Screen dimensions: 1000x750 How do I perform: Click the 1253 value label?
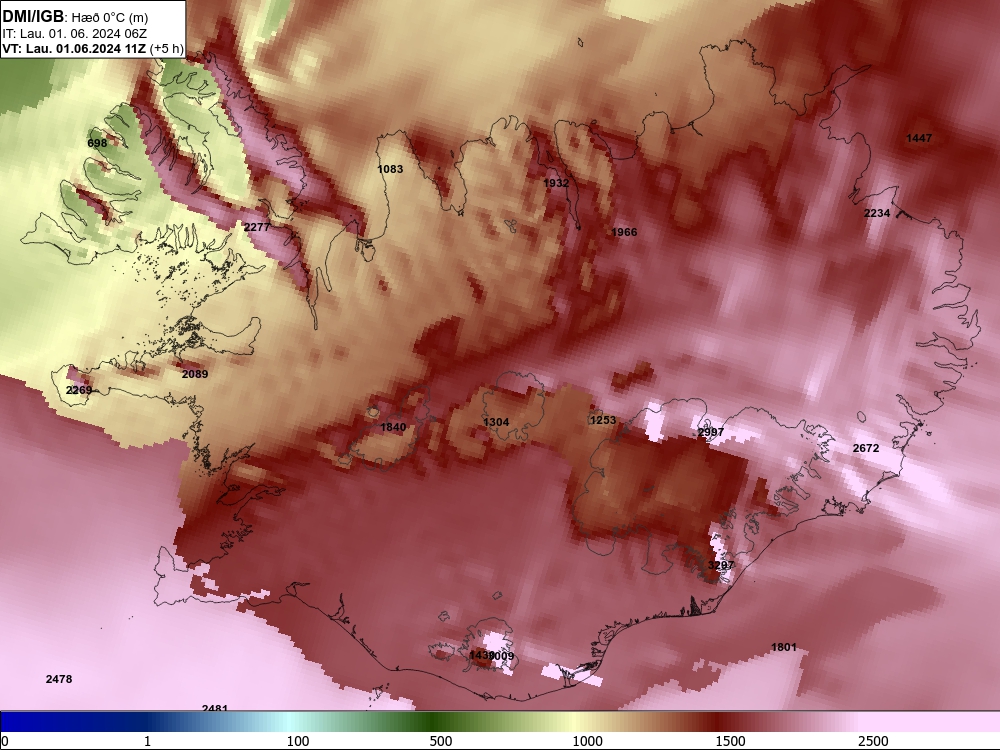tap(603, 420)
